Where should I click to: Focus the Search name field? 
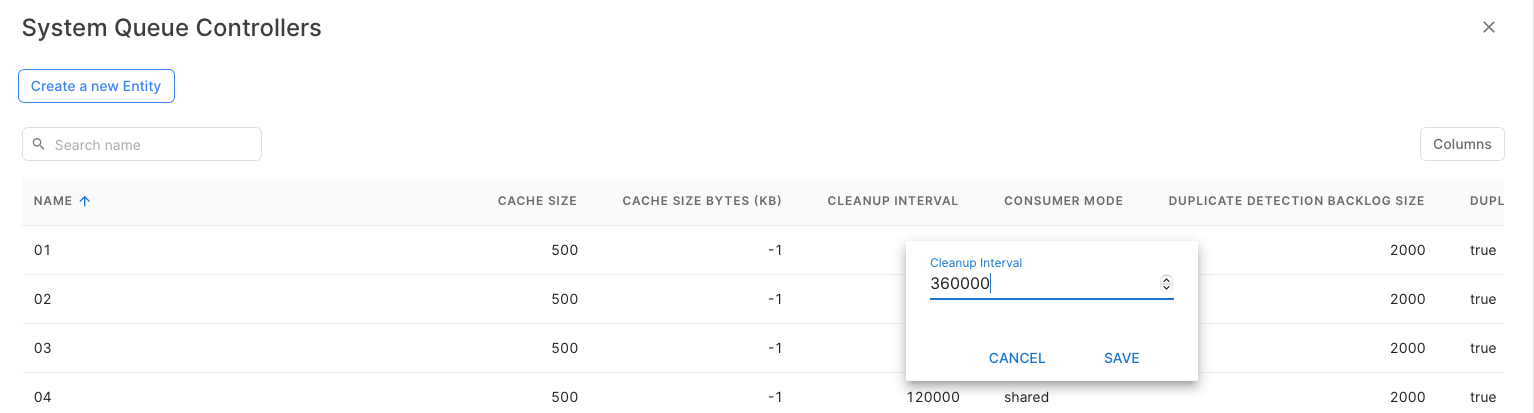click(x=150, y=145)
